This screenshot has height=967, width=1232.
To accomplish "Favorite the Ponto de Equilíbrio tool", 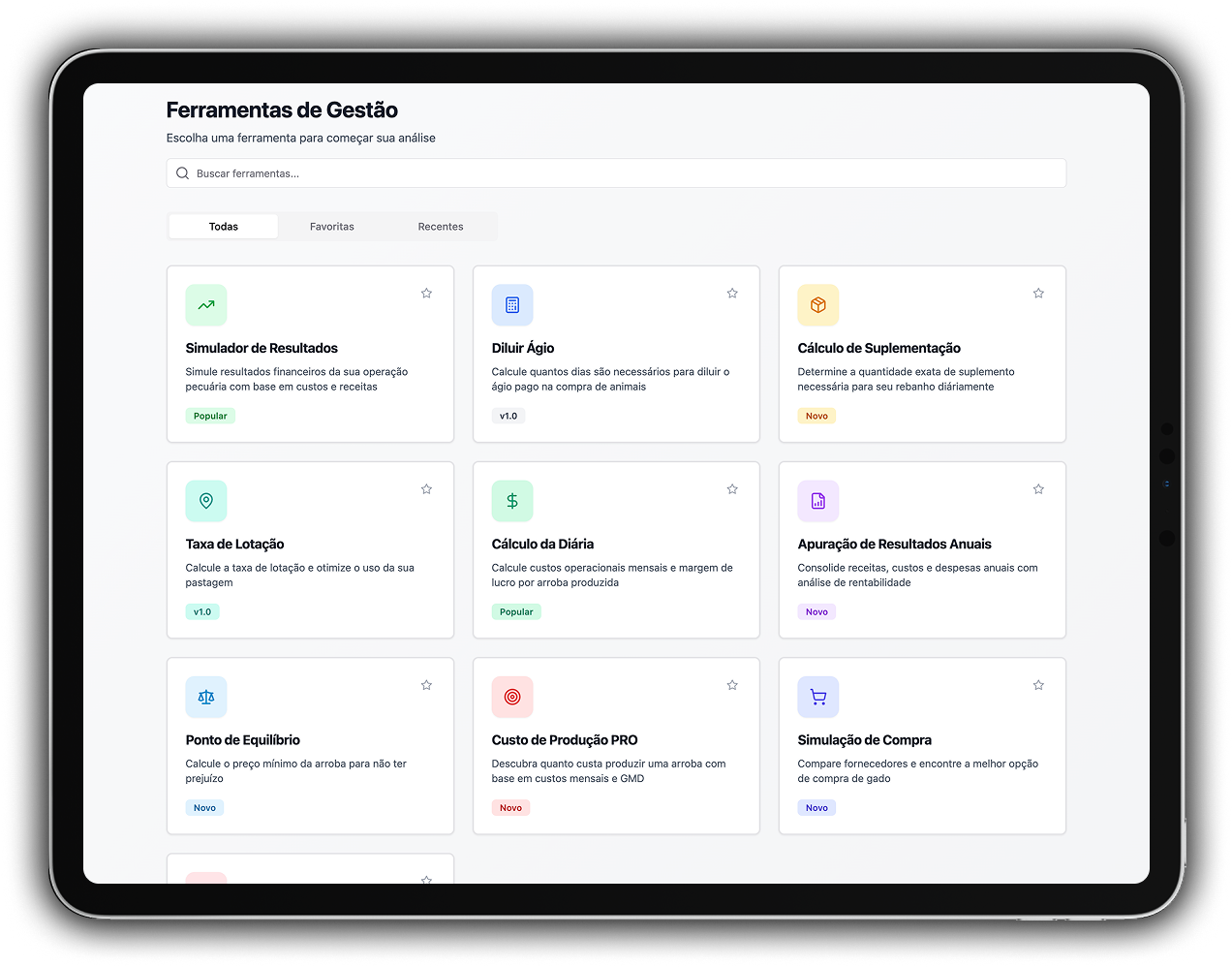I will click(x=426, y=684).
